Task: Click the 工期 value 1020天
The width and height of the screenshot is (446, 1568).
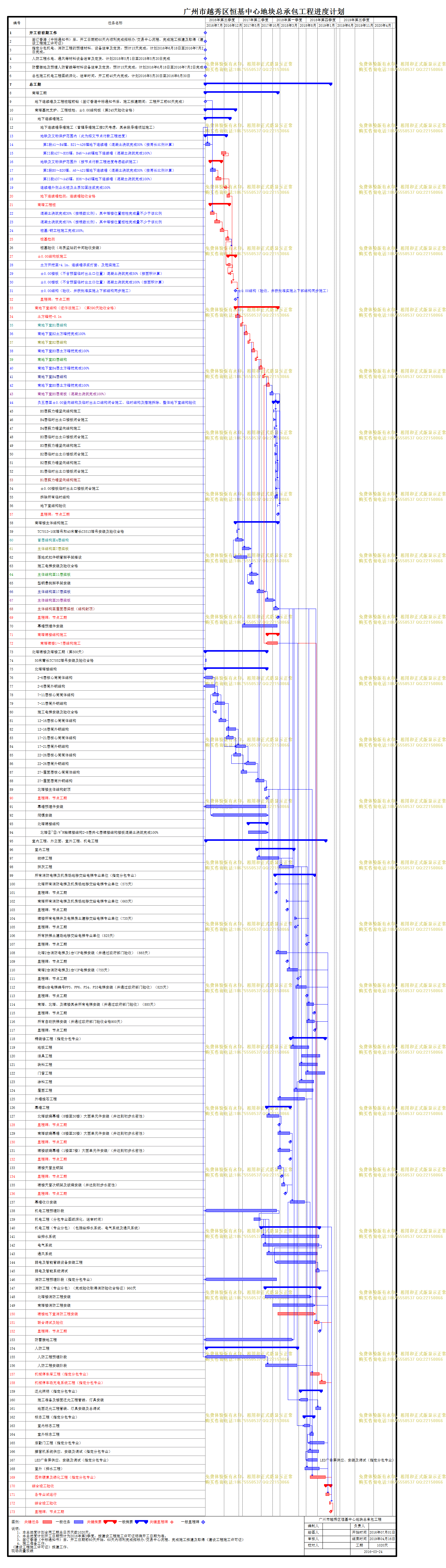Action: coord(382,1545)
